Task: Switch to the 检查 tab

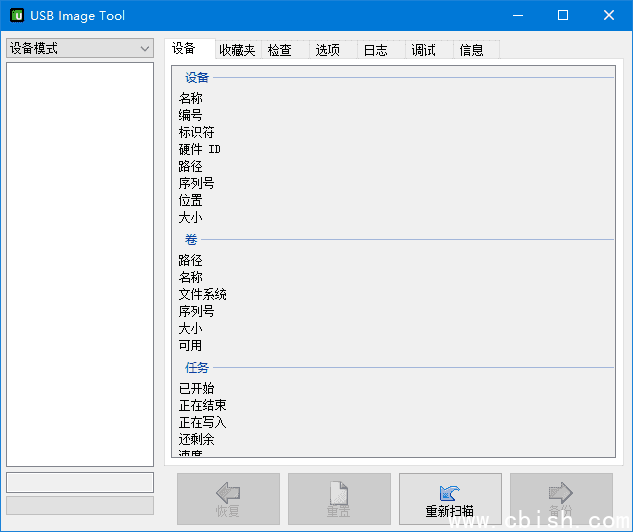Action: [x=285, y=50]
